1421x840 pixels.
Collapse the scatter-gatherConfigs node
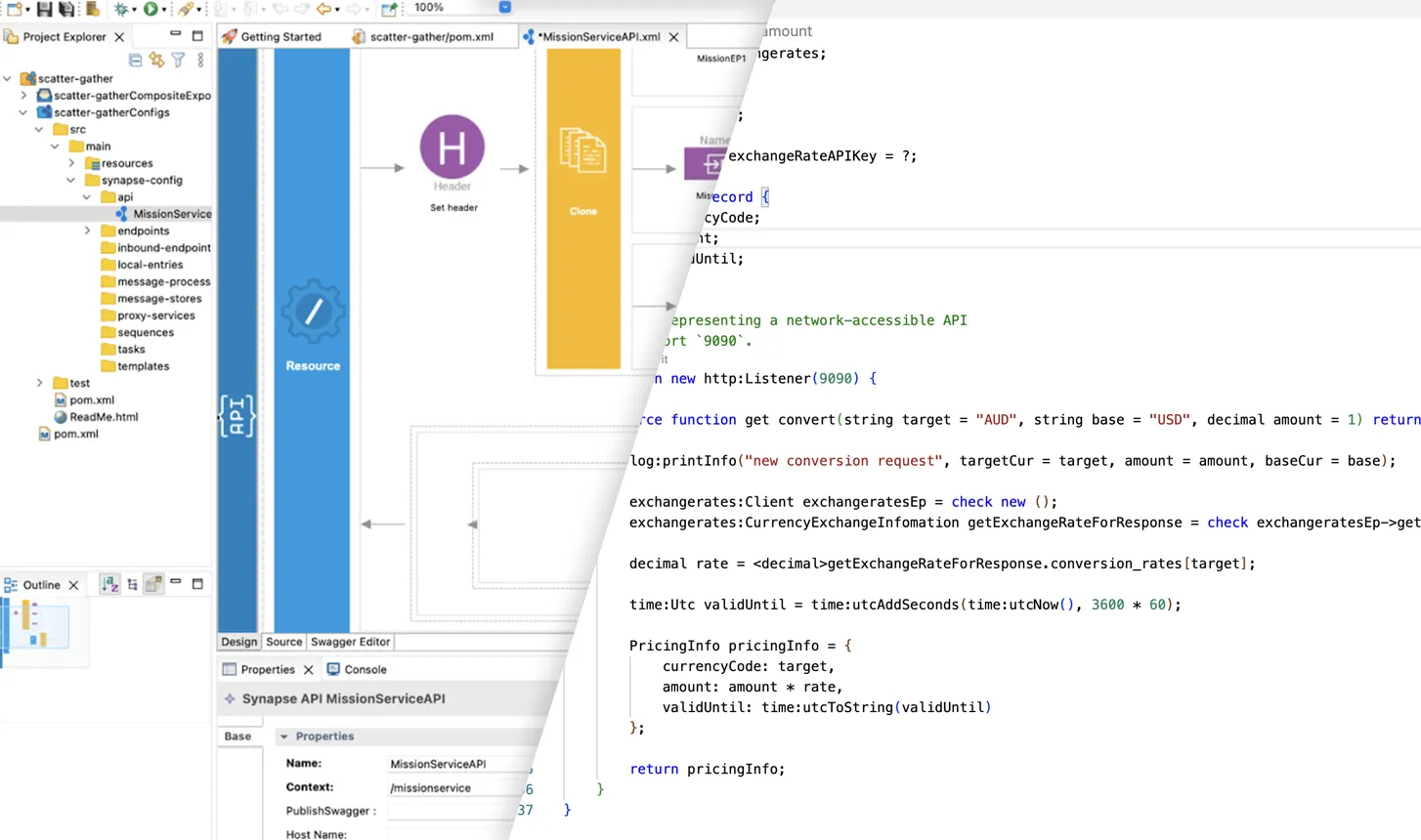point(23,112)
